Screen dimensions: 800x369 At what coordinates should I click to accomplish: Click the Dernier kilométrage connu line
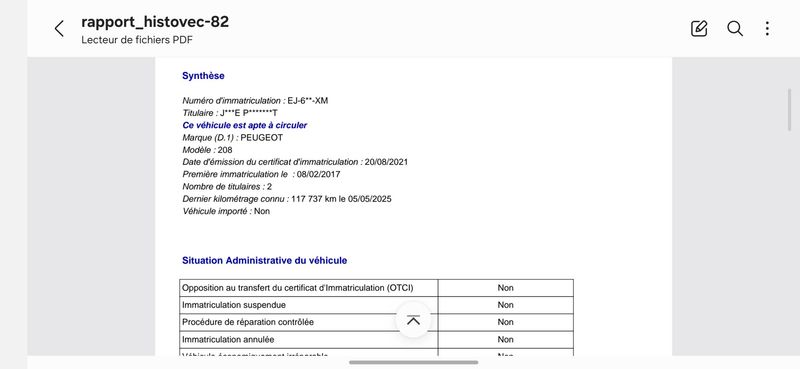point(287,199)
